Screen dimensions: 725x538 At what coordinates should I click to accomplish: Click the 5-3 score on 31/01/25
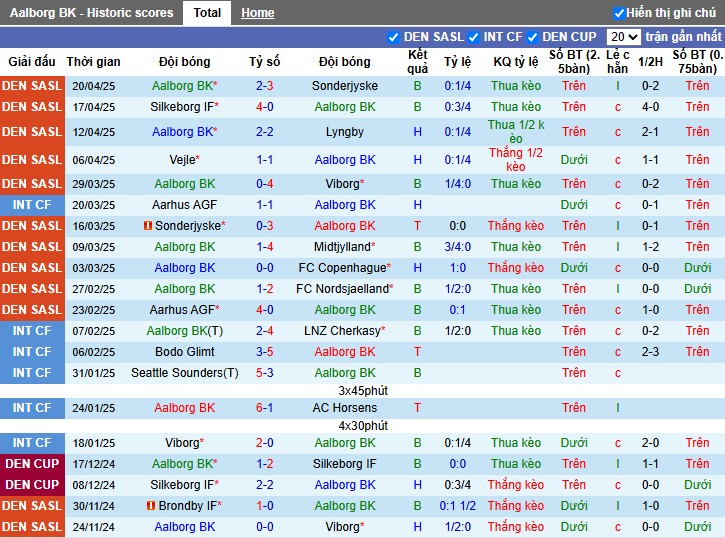click(264, 373)
